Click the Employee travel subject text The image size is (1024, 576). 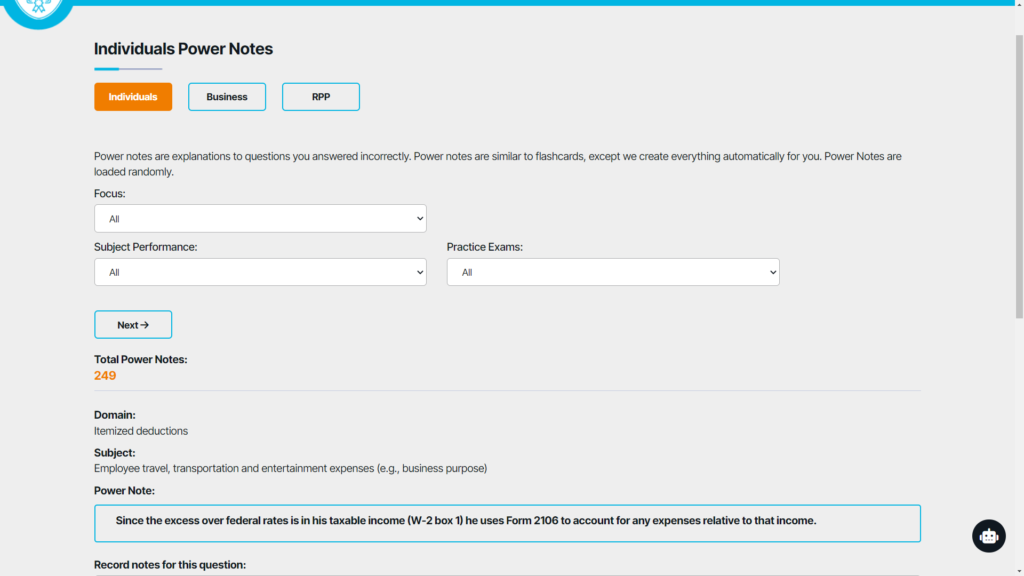290,468
